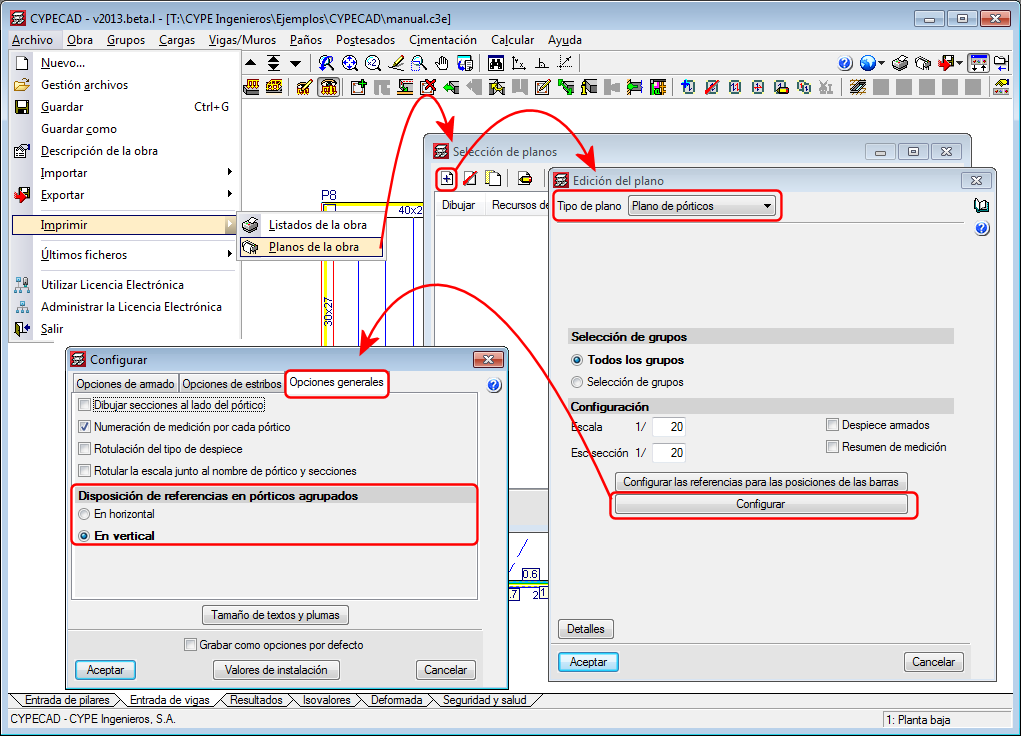Open the Resultados bottom tab
Image resolution: width=1021 pixels, height=736 pixels.
256,700
